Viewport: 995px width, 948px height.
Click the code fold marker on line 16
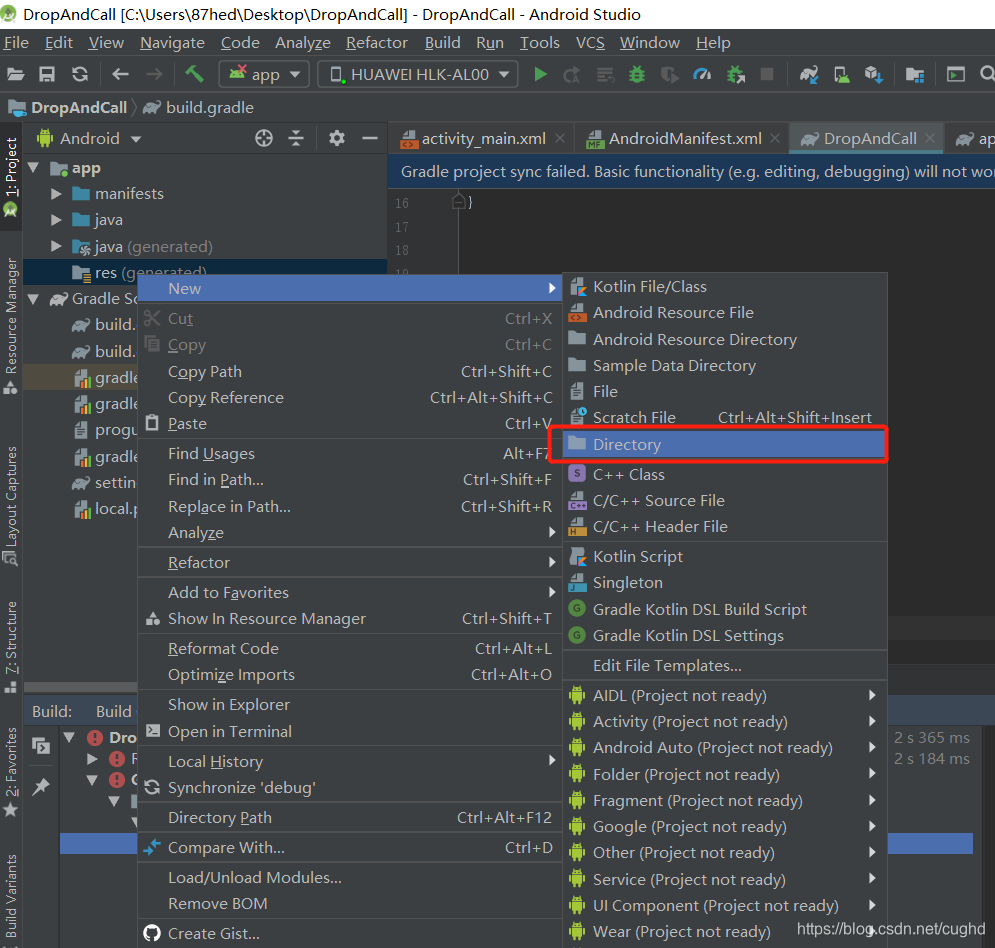point(458,202)
